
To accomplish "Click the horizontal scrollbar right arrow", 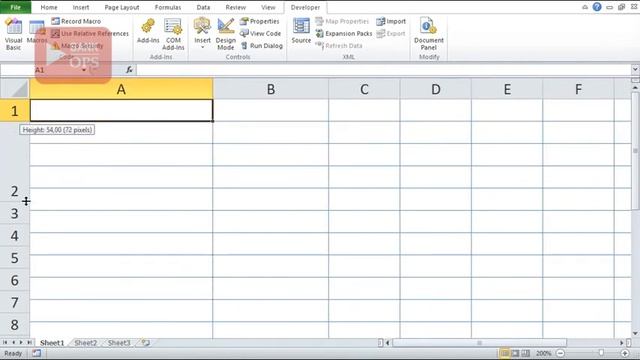I will coord(622,343).
